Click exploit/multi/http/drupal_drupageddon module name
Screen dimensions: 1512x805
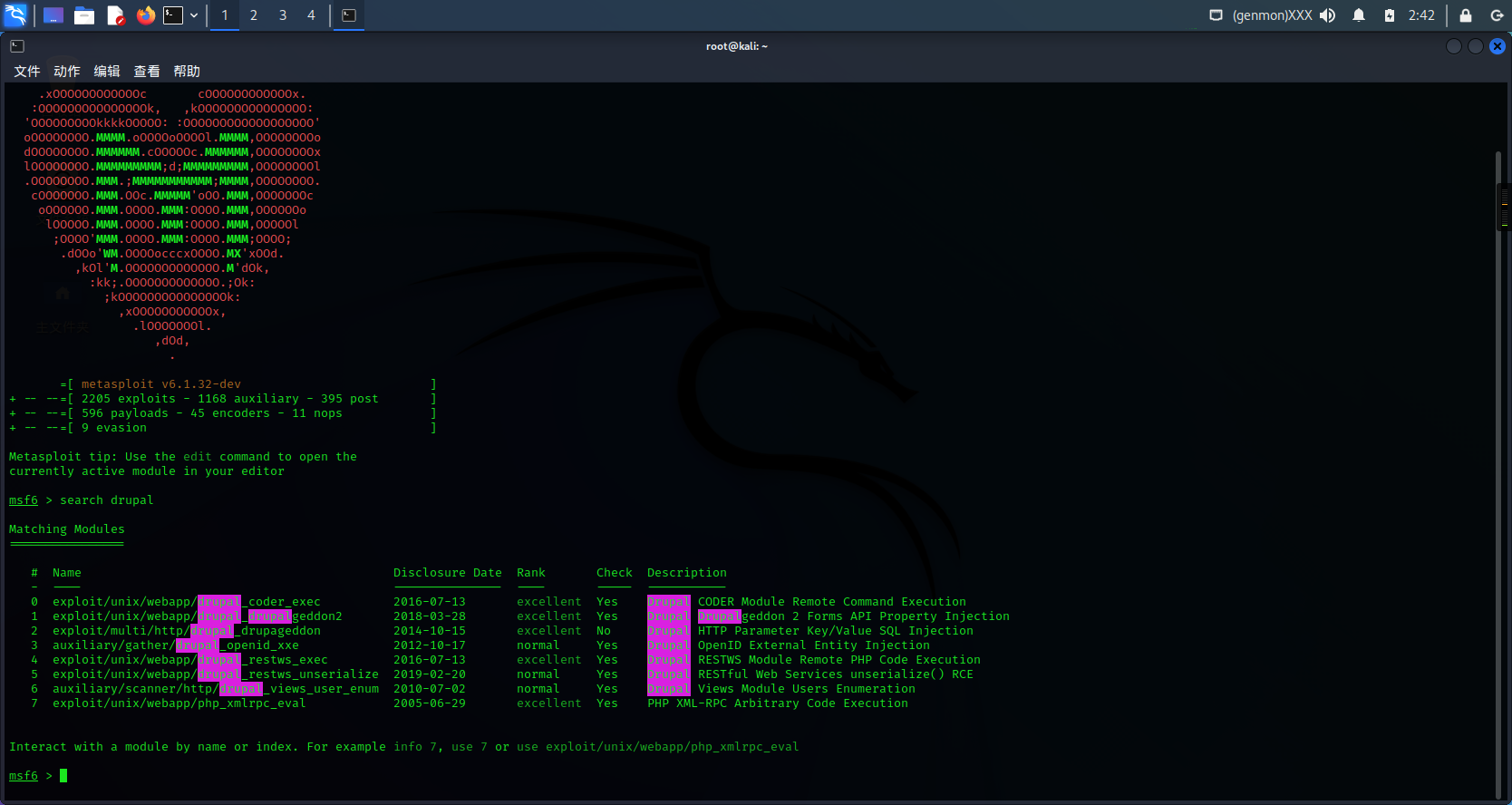pyautogui.click(x=187, y=631)
